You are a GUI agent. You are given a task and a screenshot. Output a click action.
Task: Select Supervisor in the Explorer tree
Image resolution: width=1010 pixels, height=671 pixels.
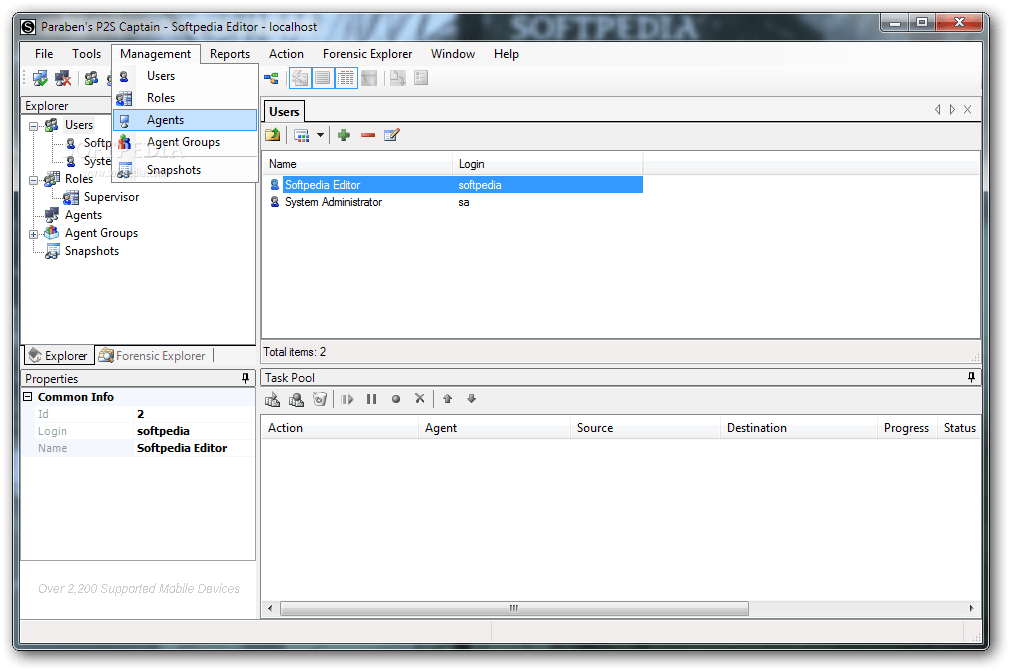tap(111, 197)
